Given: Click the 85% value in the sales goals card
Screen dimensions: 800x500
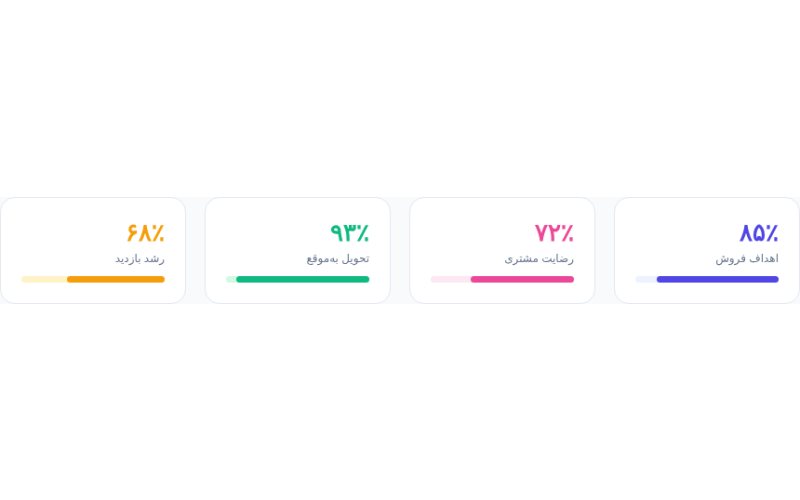Looking at the screenshot, I should click(x=759, y=233).
